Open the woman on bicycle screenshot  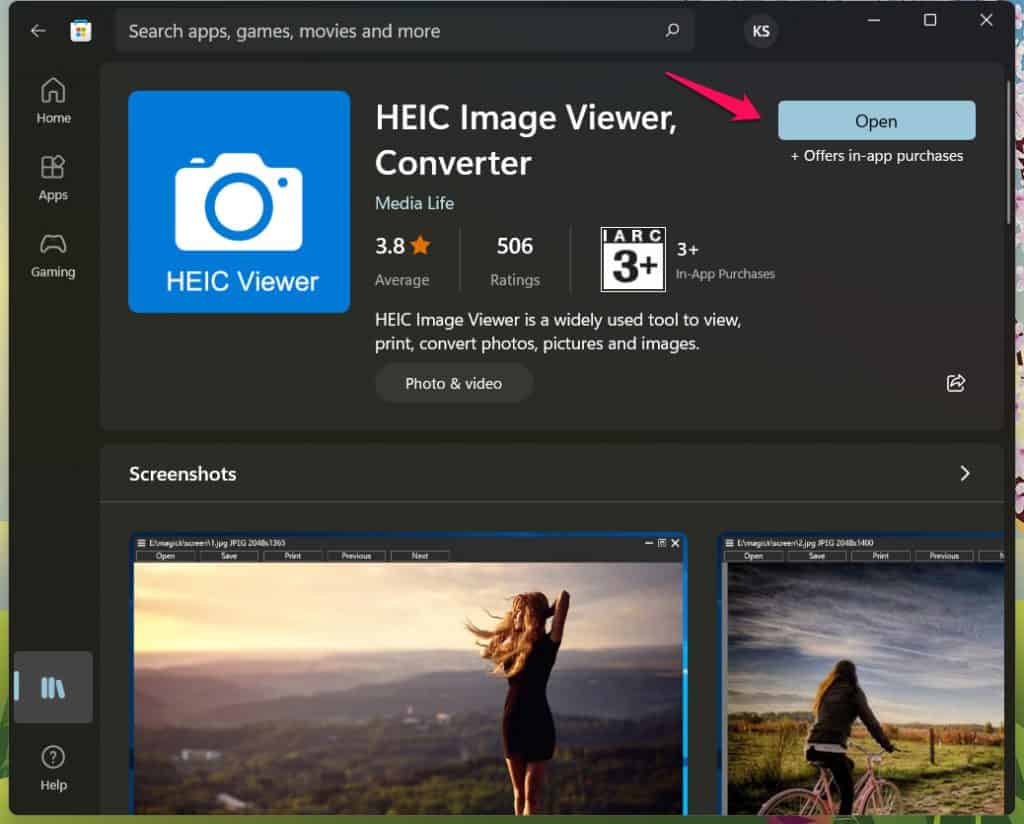pyautogui.click(x=862, y=674)
